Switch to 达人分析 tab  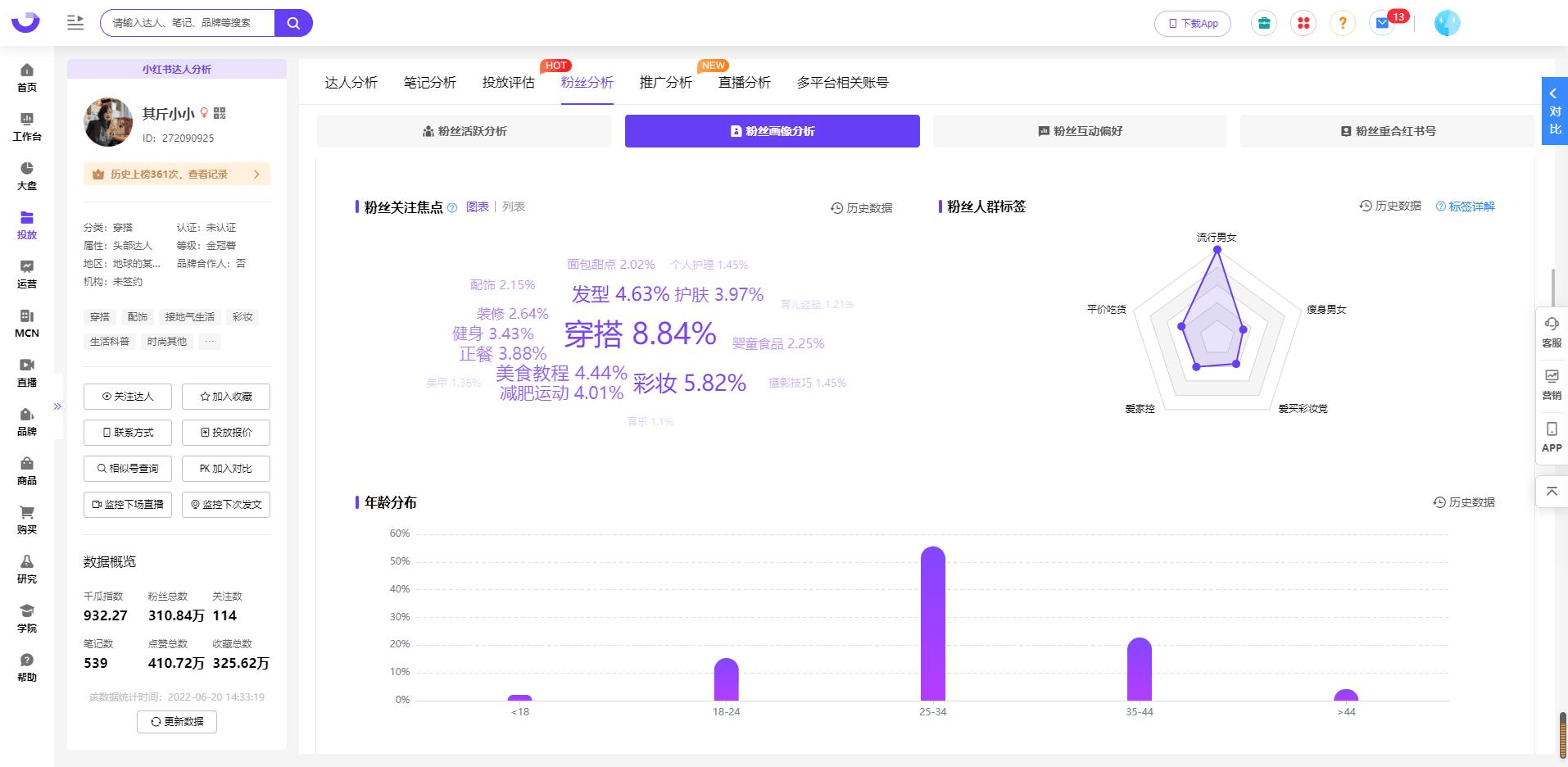351,83
